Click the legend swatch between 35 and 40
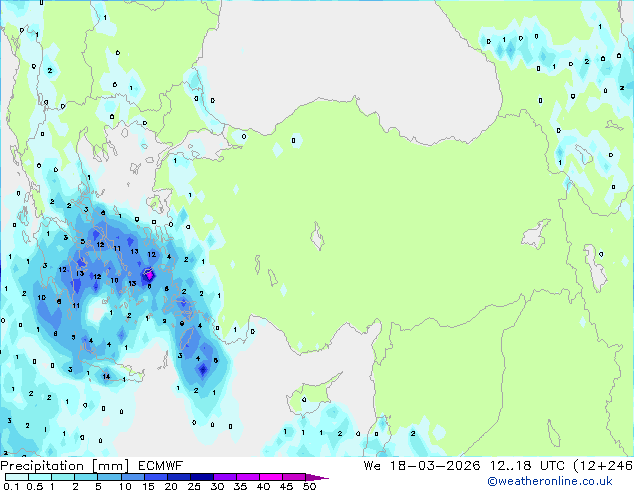Screen dimensions: 634x490 click(x=247, y=477)
